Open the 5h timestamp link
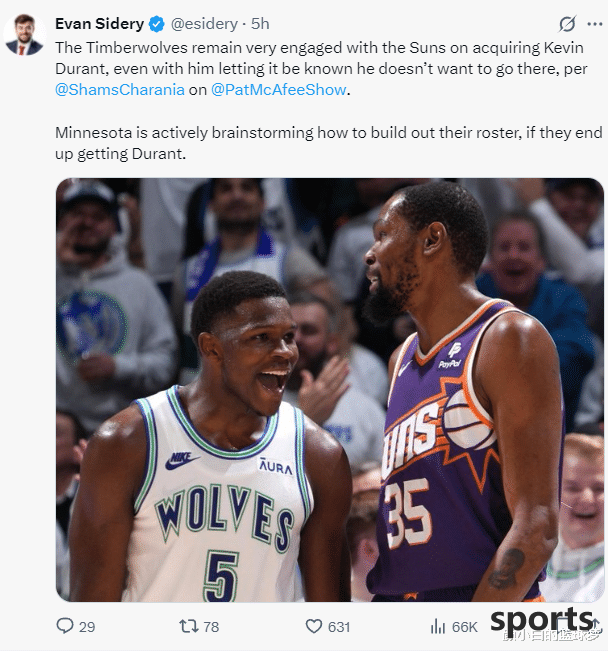This screenshot has height=651, width=608. click(260, 24)
